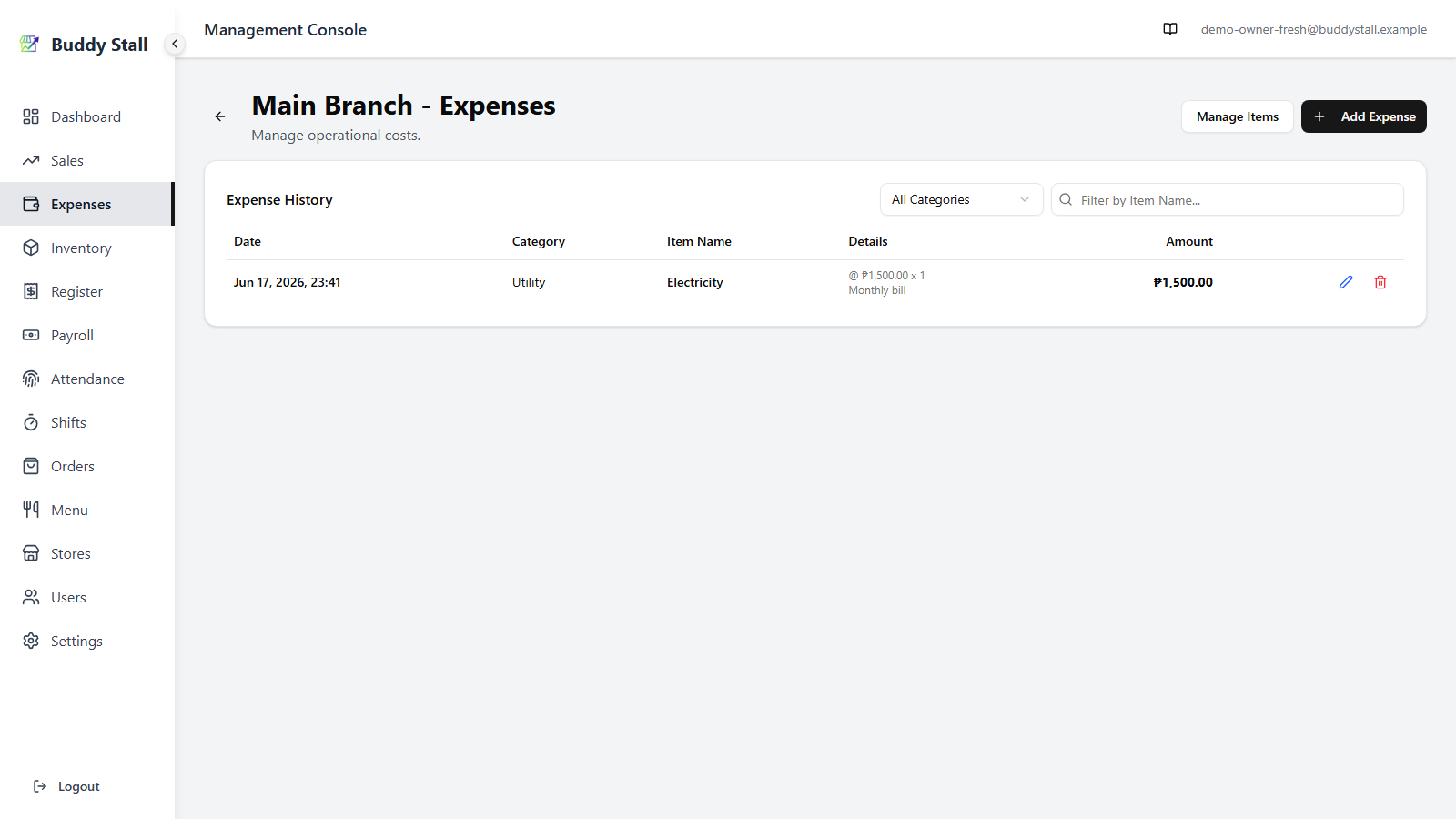Click the Stores shop icon
1456x819 pixels.
[x=31, y=553]
